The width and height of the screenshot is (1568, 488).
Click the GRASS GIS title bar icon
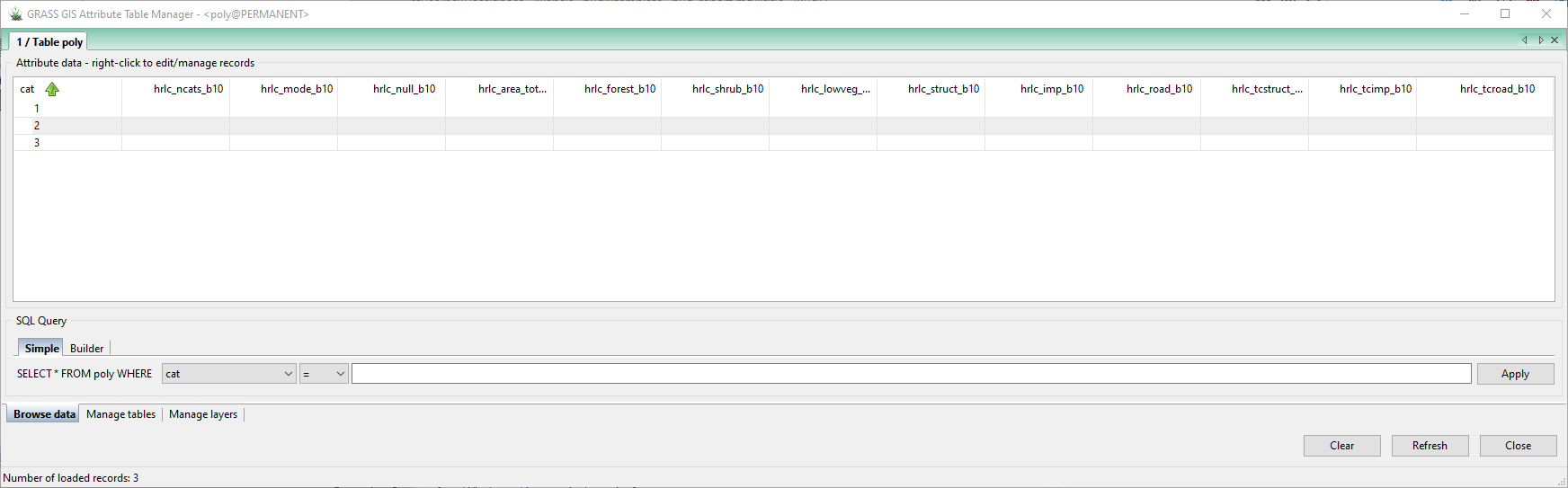coord(15,14)
